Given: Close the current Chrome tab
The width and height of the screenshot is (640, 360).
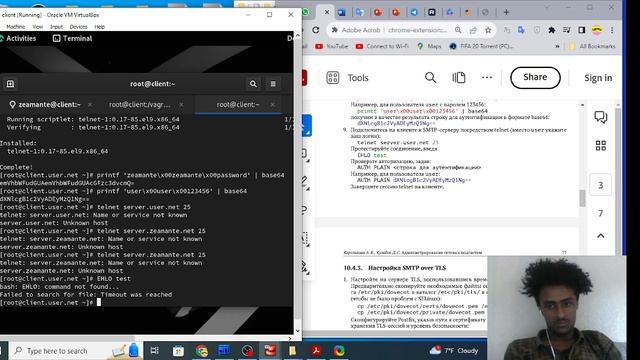Looking at the screenshot, I should [327, 12].
